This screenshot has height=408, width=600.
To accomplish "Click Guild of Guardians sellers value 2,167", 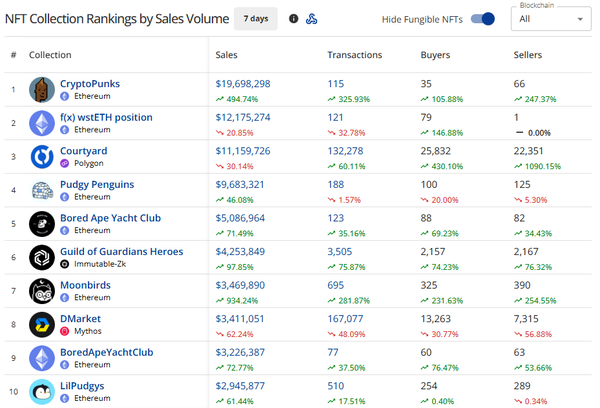I will [x=526, y=251].
